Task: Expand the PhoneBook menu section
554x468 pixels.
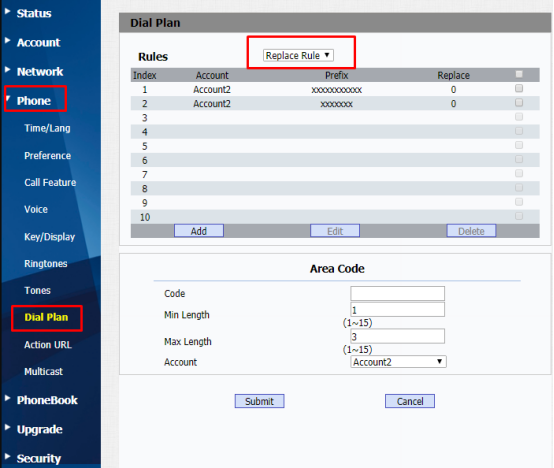Action: click(47, 400)
